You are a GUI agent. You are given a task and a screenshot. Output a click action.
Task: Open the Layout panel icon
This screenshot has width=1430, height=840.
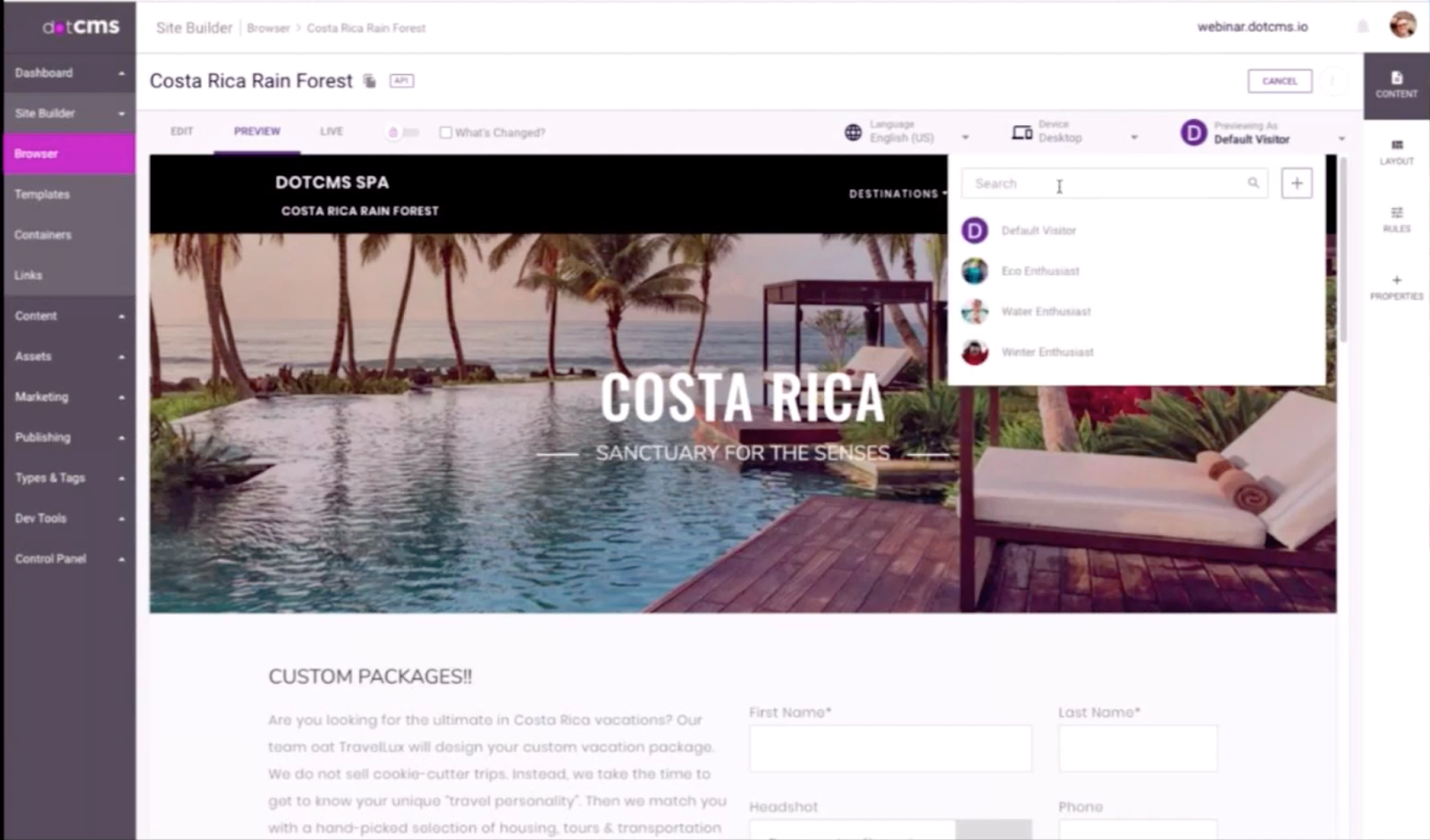1396,152
